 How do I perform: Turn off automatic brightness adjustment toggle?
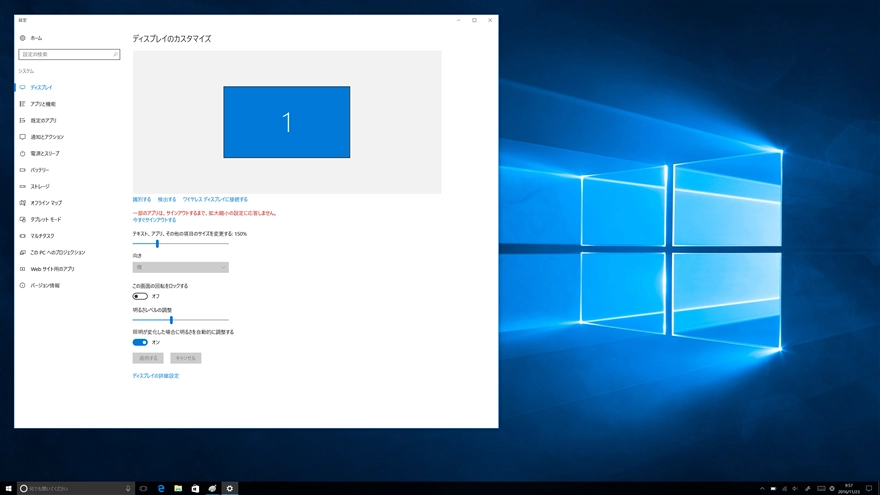(x=140, y=342)
